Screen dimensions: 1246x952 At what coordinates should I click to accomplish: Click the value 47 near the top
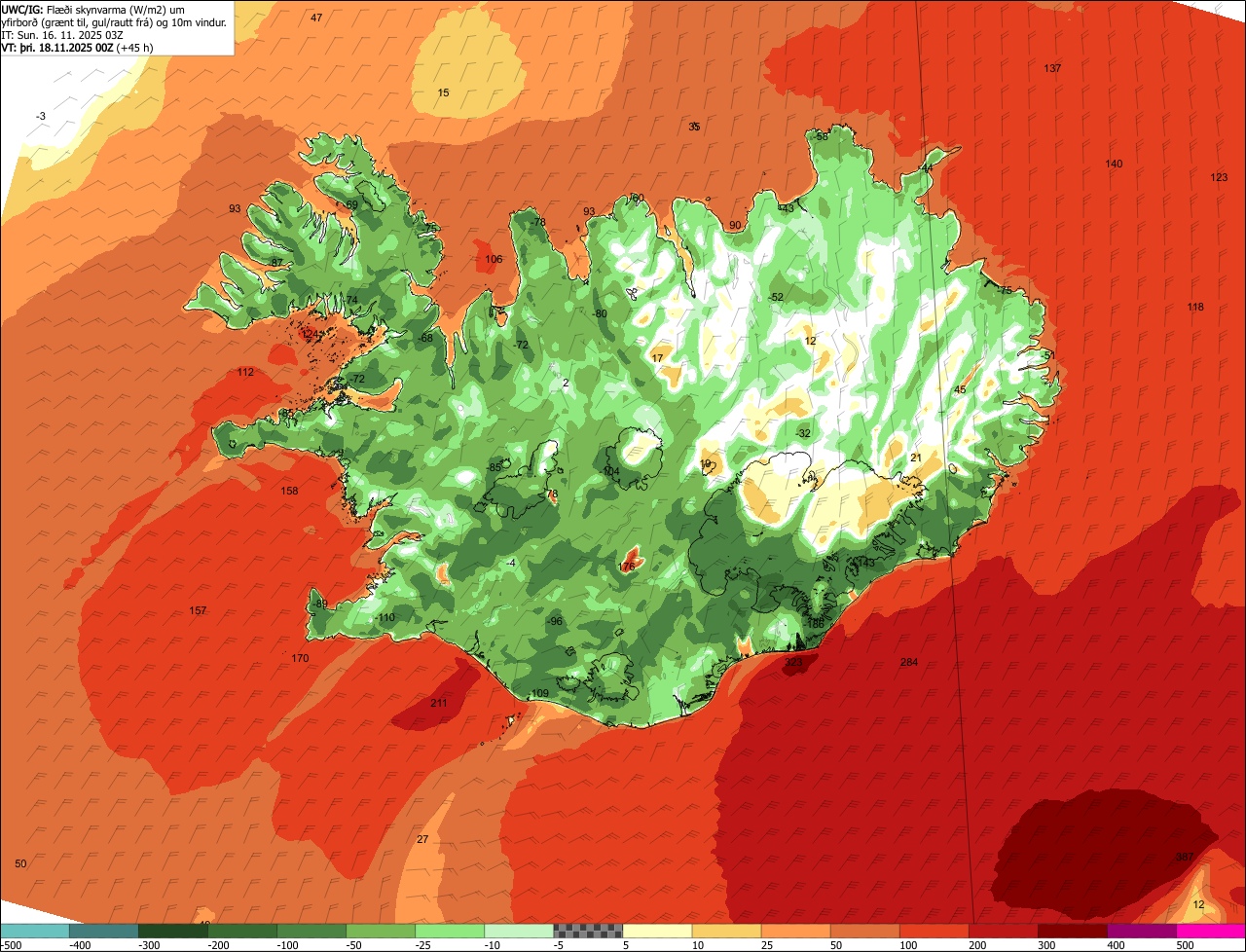[x=316, y=18]
